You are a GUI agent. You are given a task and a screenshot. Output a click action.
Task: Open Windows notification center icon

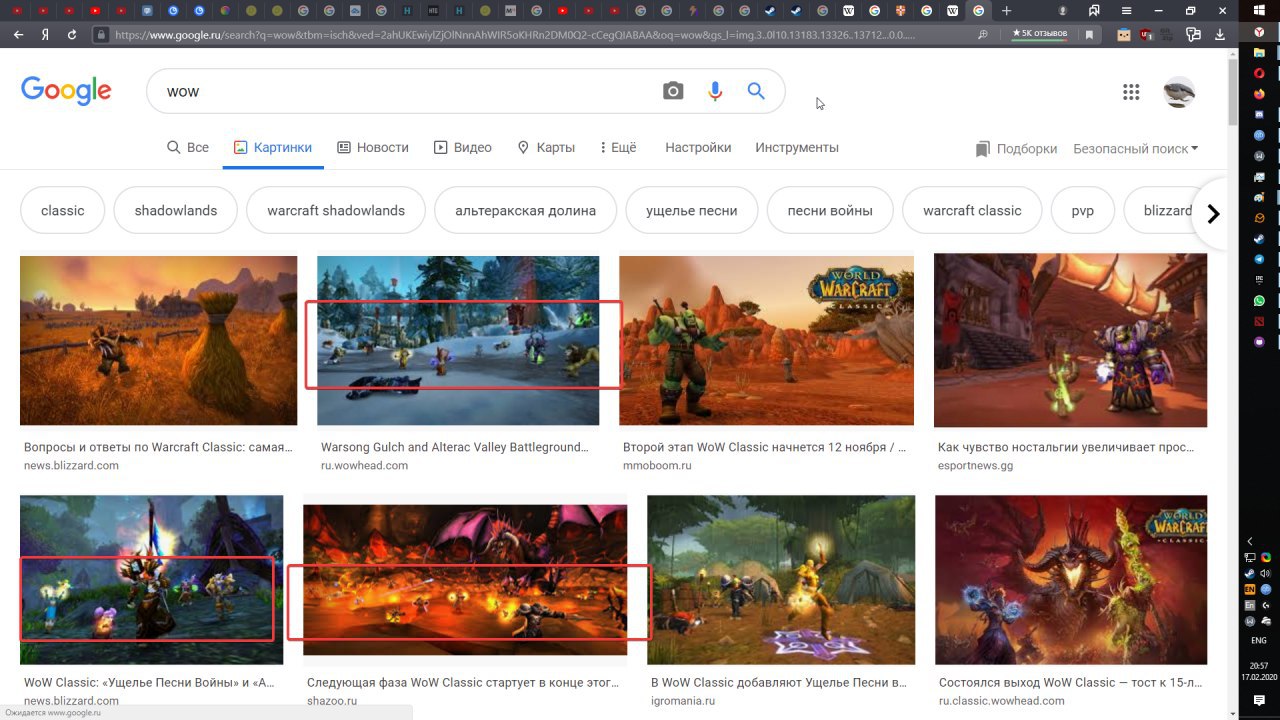coord(1259,701)
